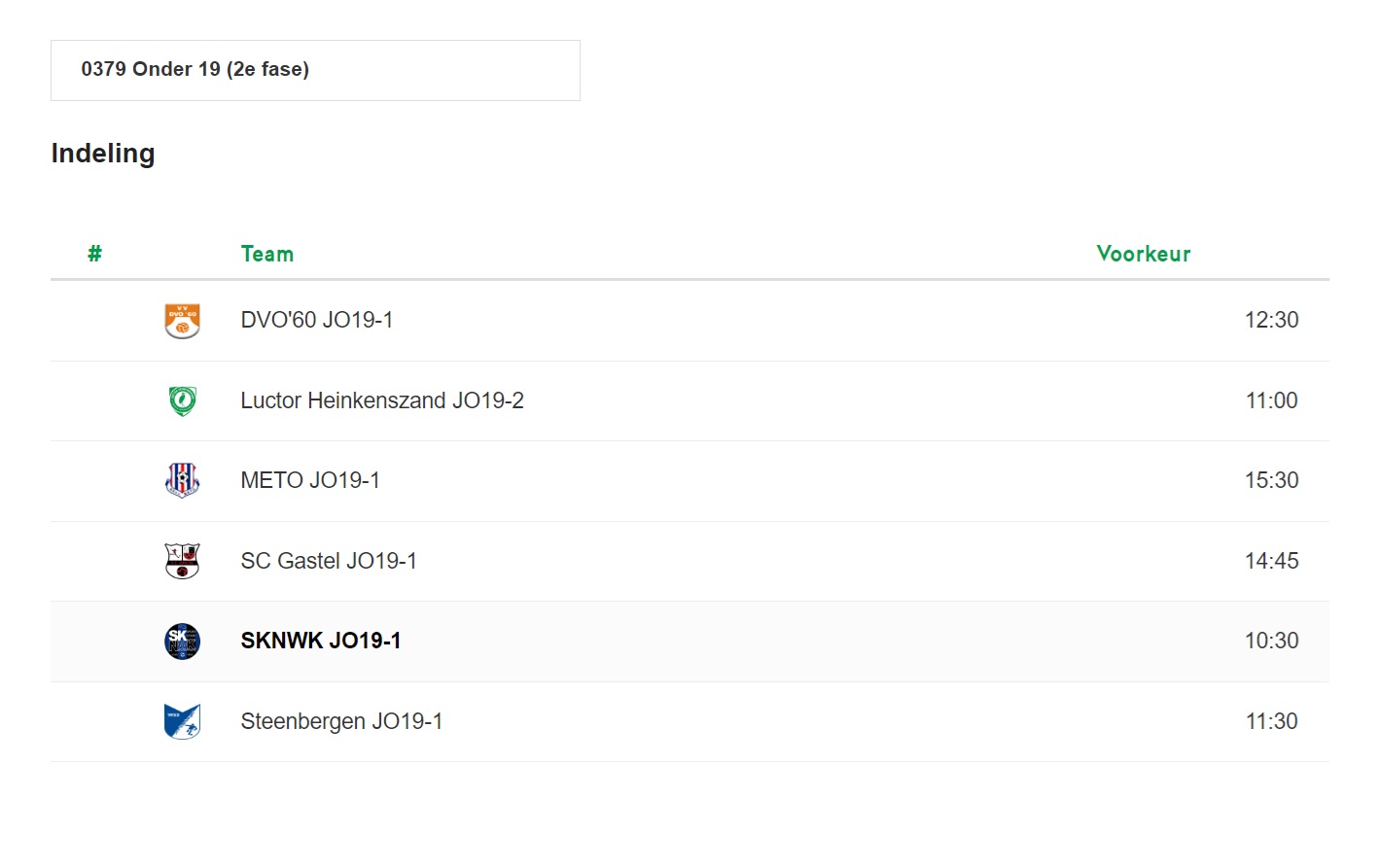Open team DVO'60 JO19-1
1379x868 pixels.
coord(317,320)
